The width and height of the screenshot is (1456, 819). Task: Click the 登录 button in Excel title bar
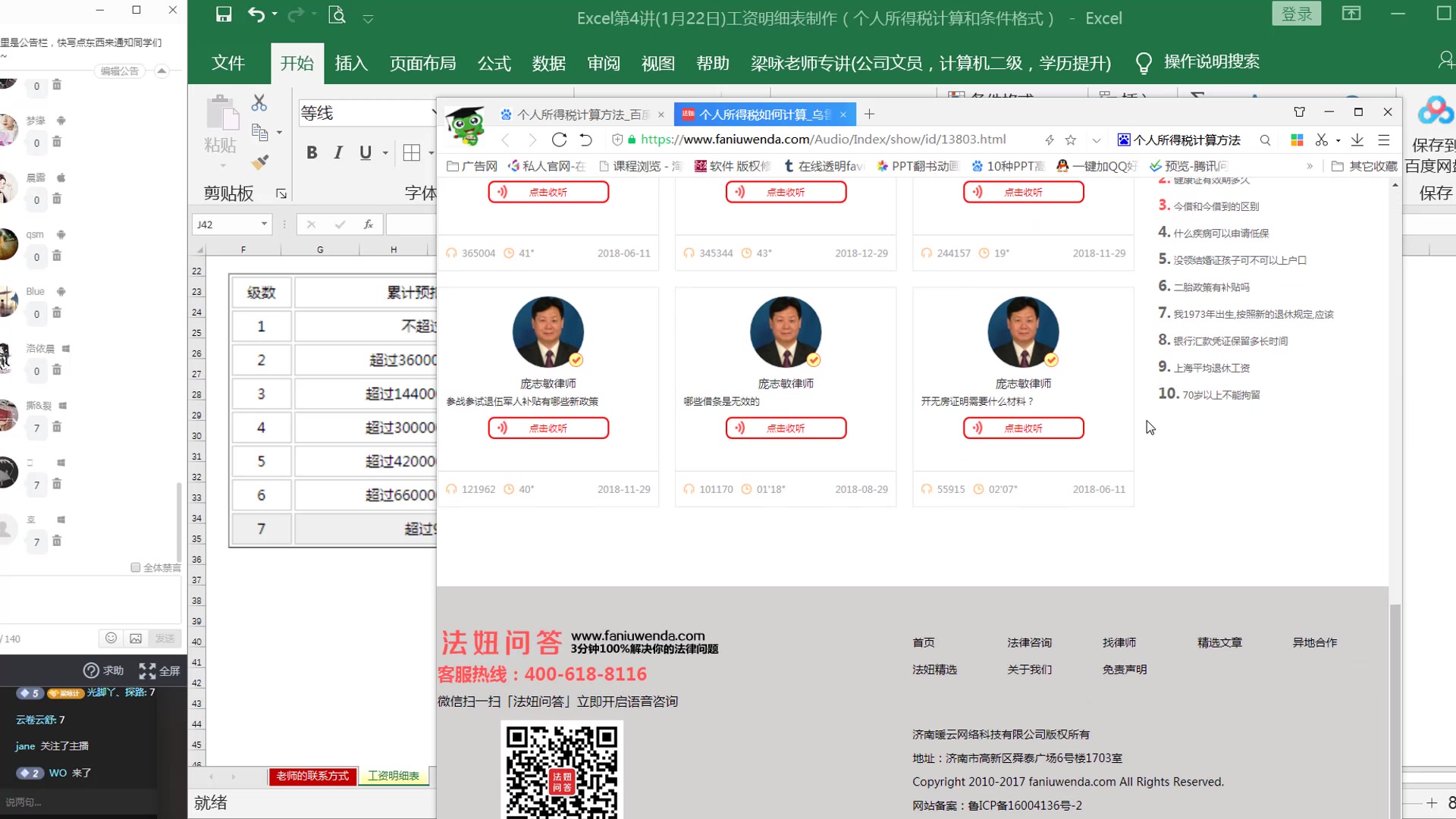click(1296, 14)
